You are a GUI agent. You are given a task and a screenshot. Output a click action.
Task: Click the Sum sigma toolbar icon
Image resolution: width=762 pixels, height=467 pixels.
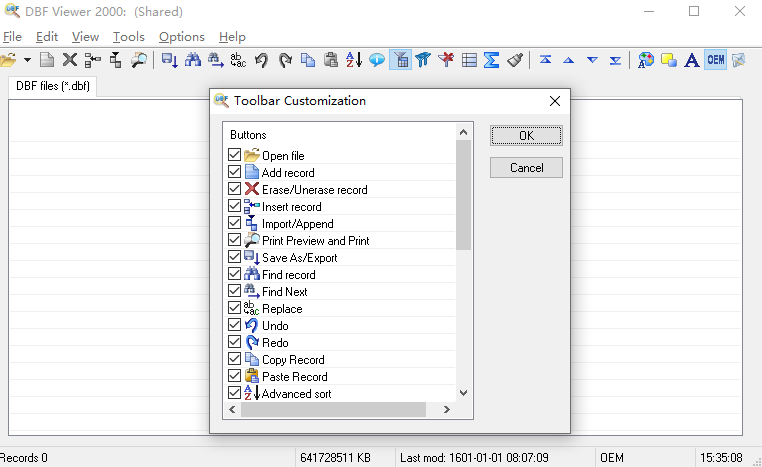coord(491,60)
